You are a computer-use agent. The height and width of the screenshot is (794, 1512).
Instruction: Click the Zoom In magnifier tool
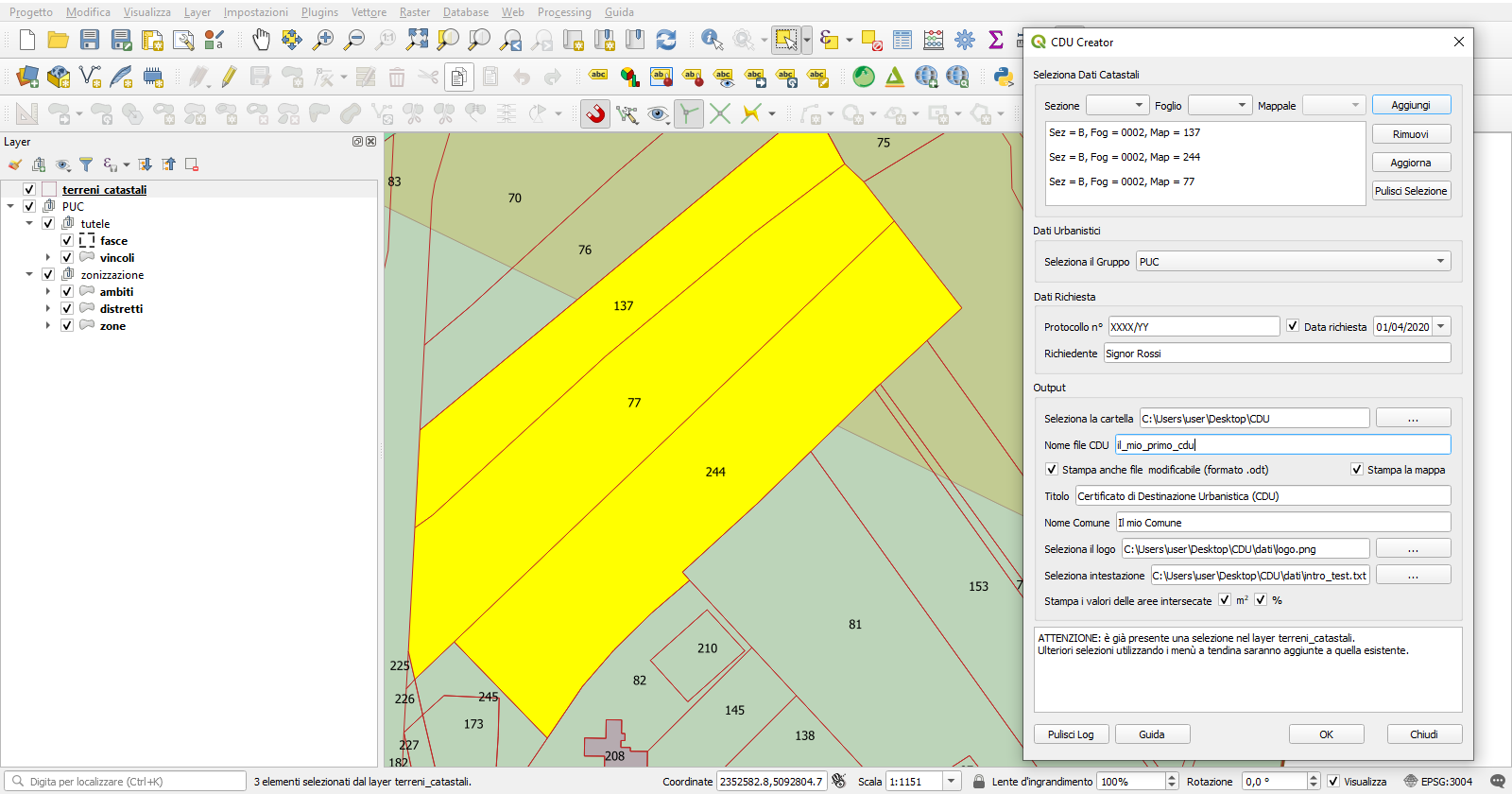tap(323, 40)
